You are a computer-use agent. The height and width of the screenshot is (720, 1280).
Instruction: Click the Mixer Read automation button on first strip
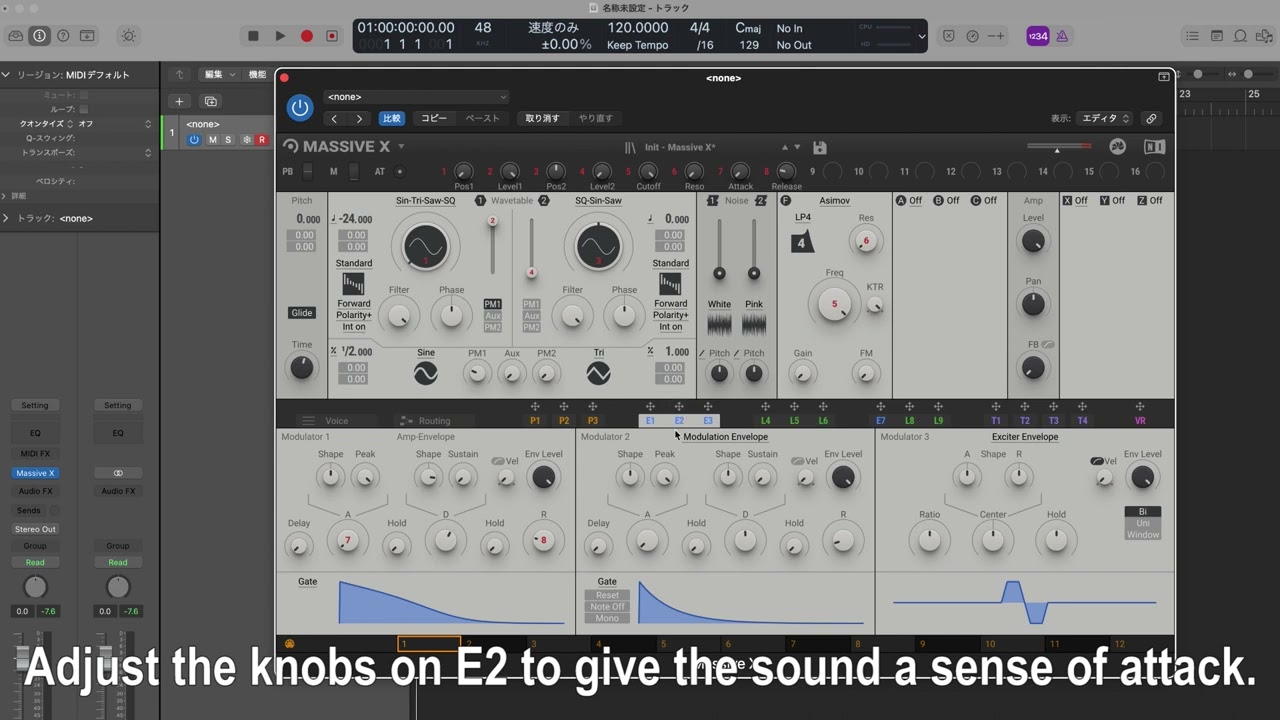[x=35, y=562]
